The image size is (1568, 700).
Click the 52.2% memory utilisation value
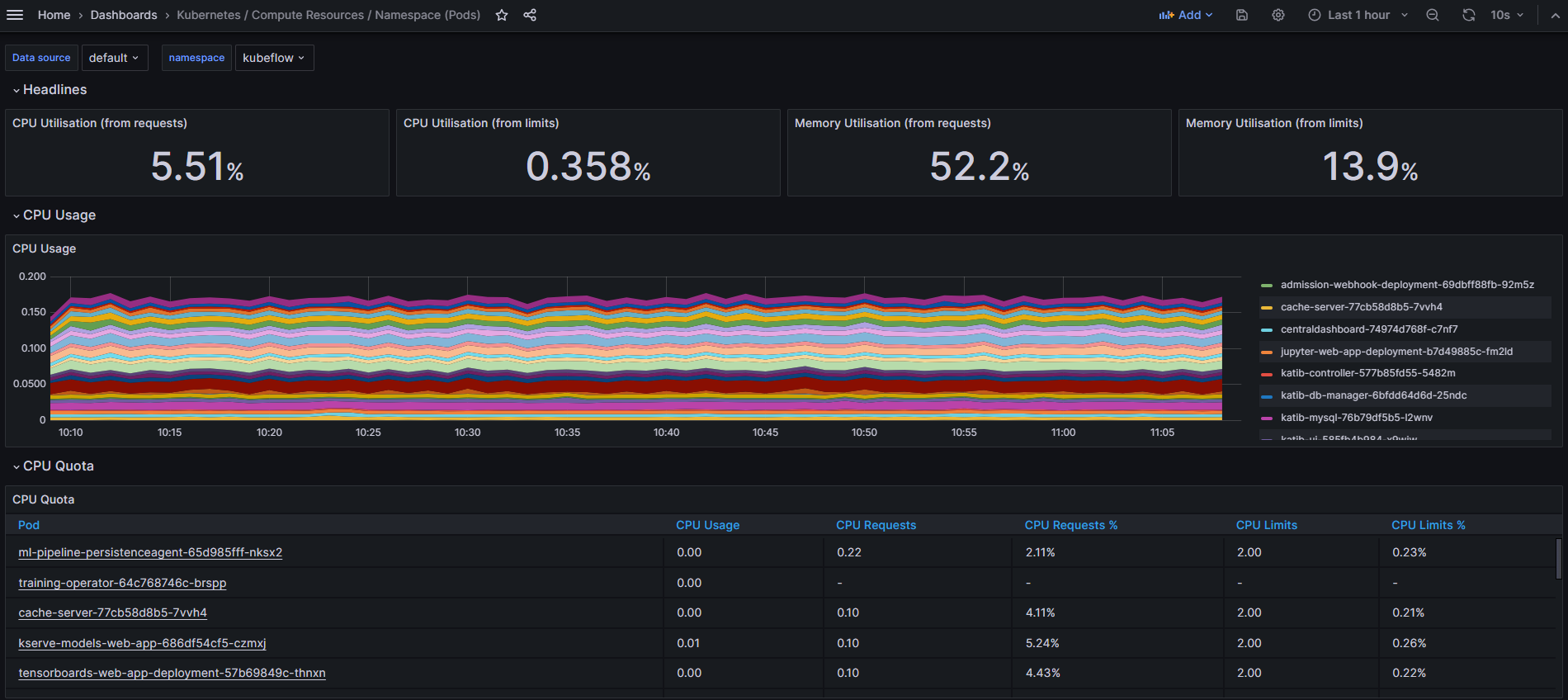coord(980,167)
